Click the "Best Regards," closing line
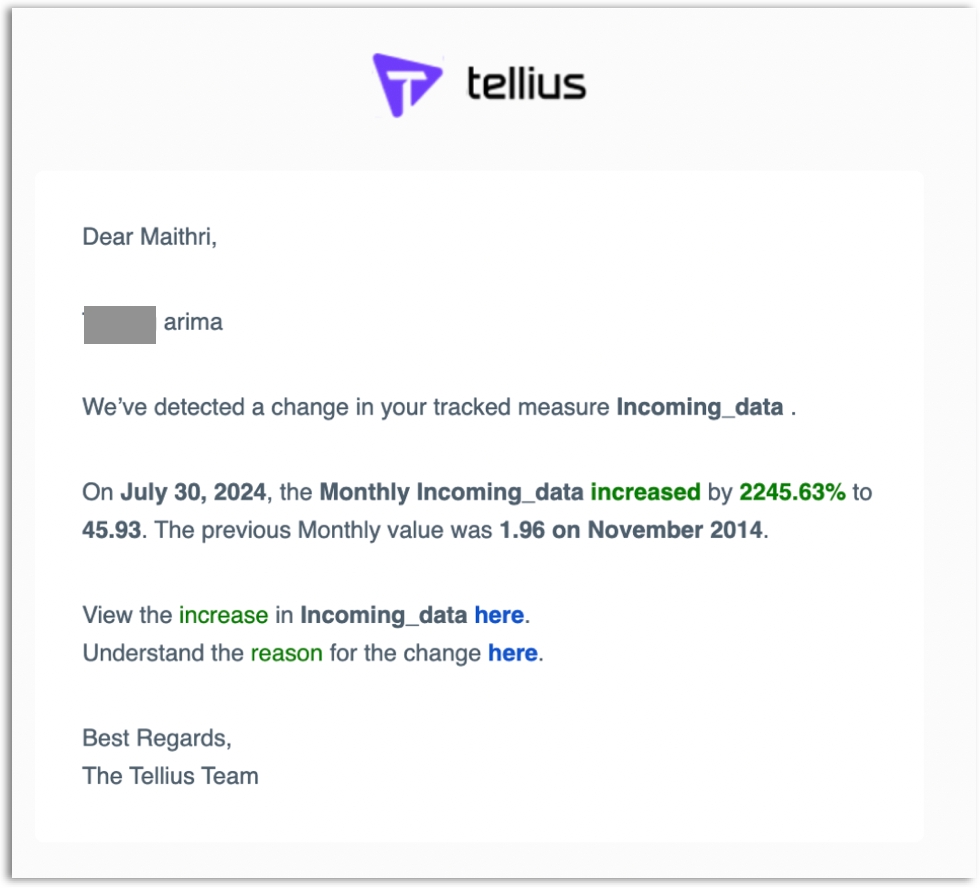This screenshot has height=888, width=980. [x=156, y=738]
